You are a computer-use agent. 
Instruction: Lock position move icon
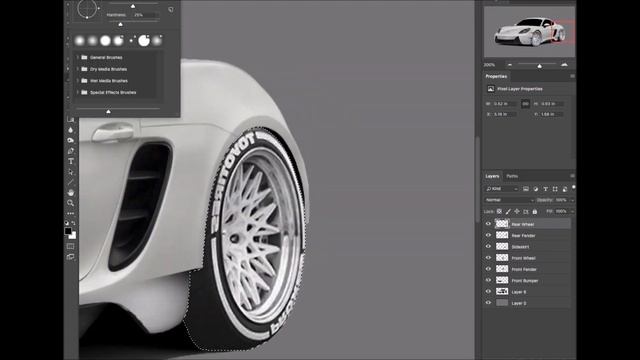click(517, 211)
